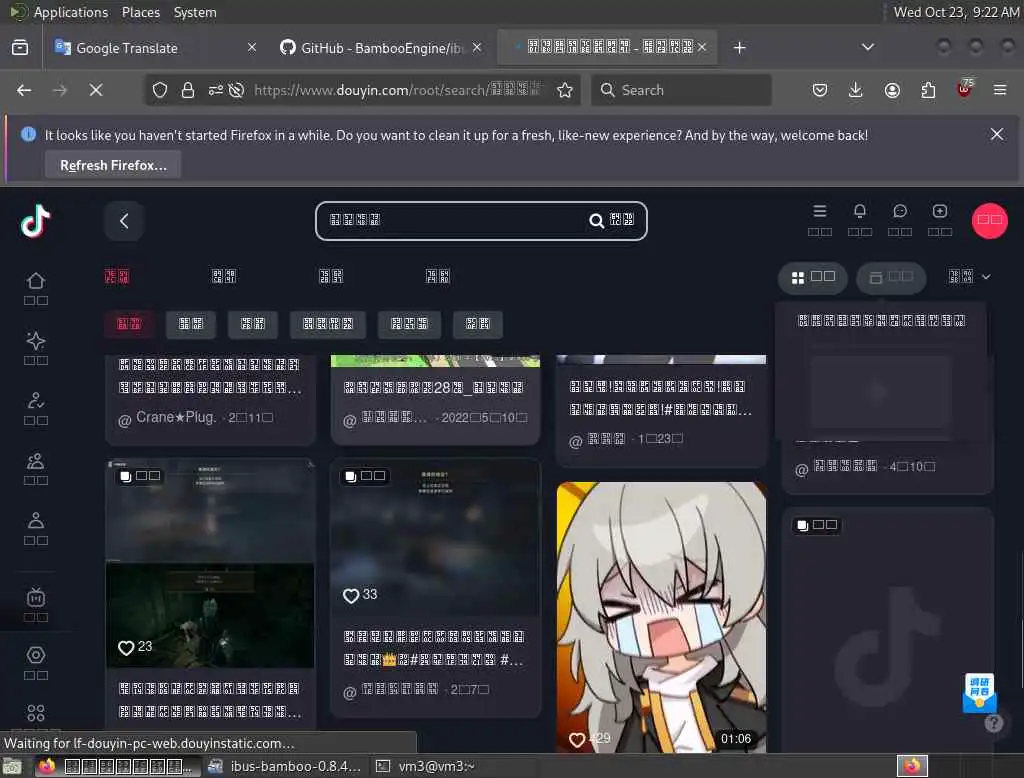1024x778 pixels.
Task: Go back in Firefox
Action: 24,90
